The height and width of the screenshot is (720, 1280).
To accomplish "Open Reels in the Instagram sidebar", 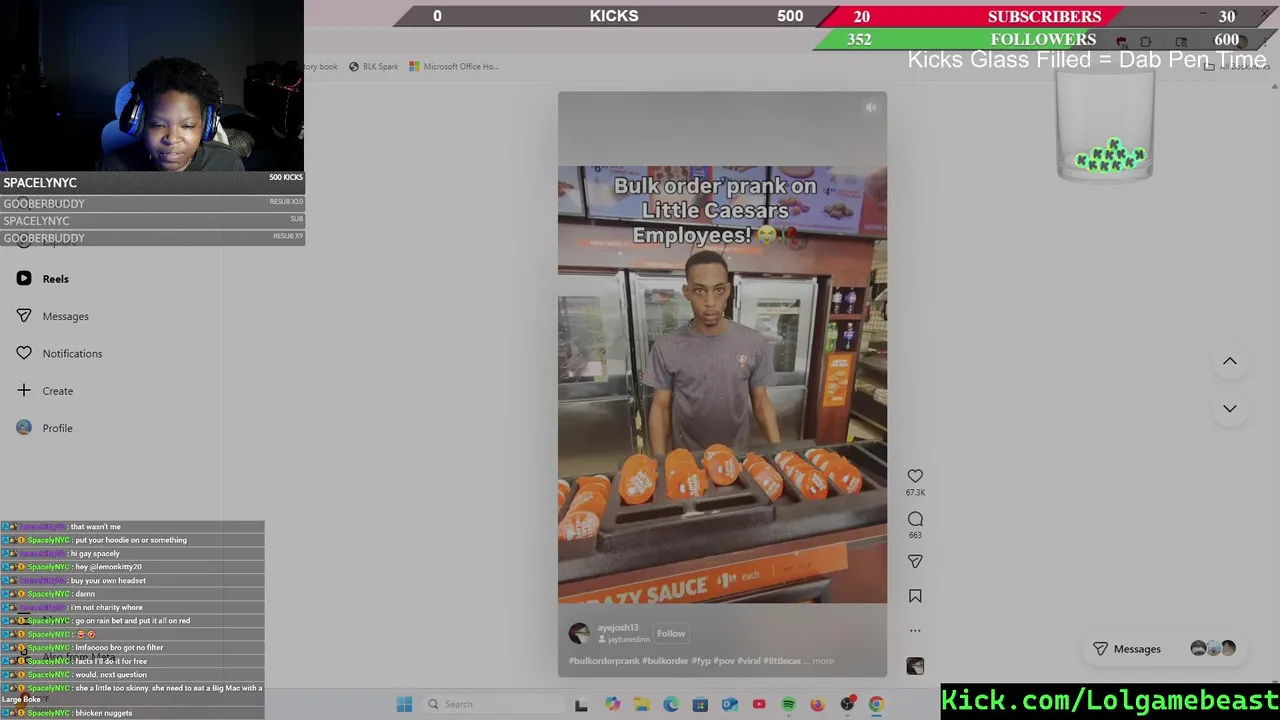I will tap(55, 279).
